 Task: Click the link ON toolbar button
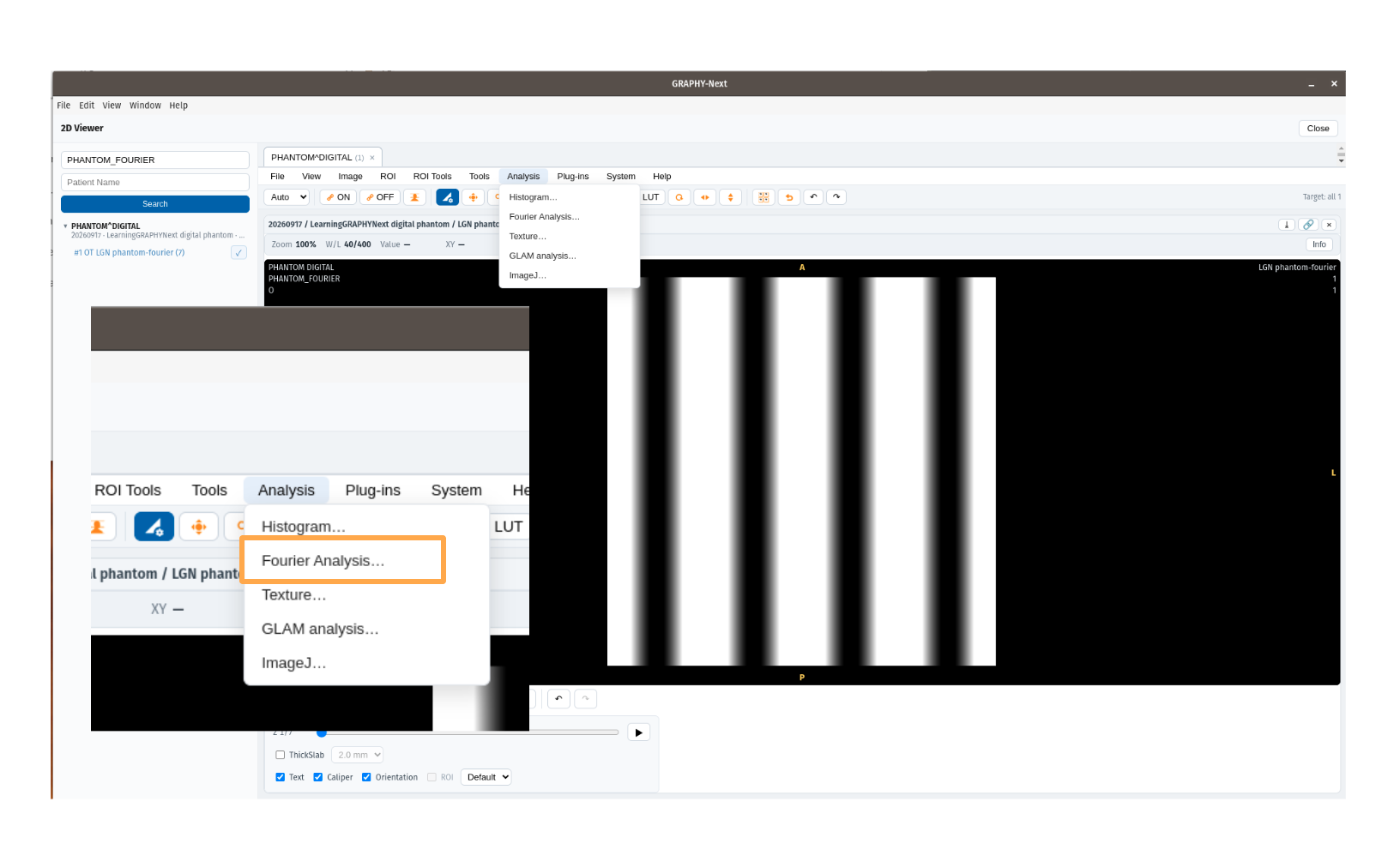point(338,197)
